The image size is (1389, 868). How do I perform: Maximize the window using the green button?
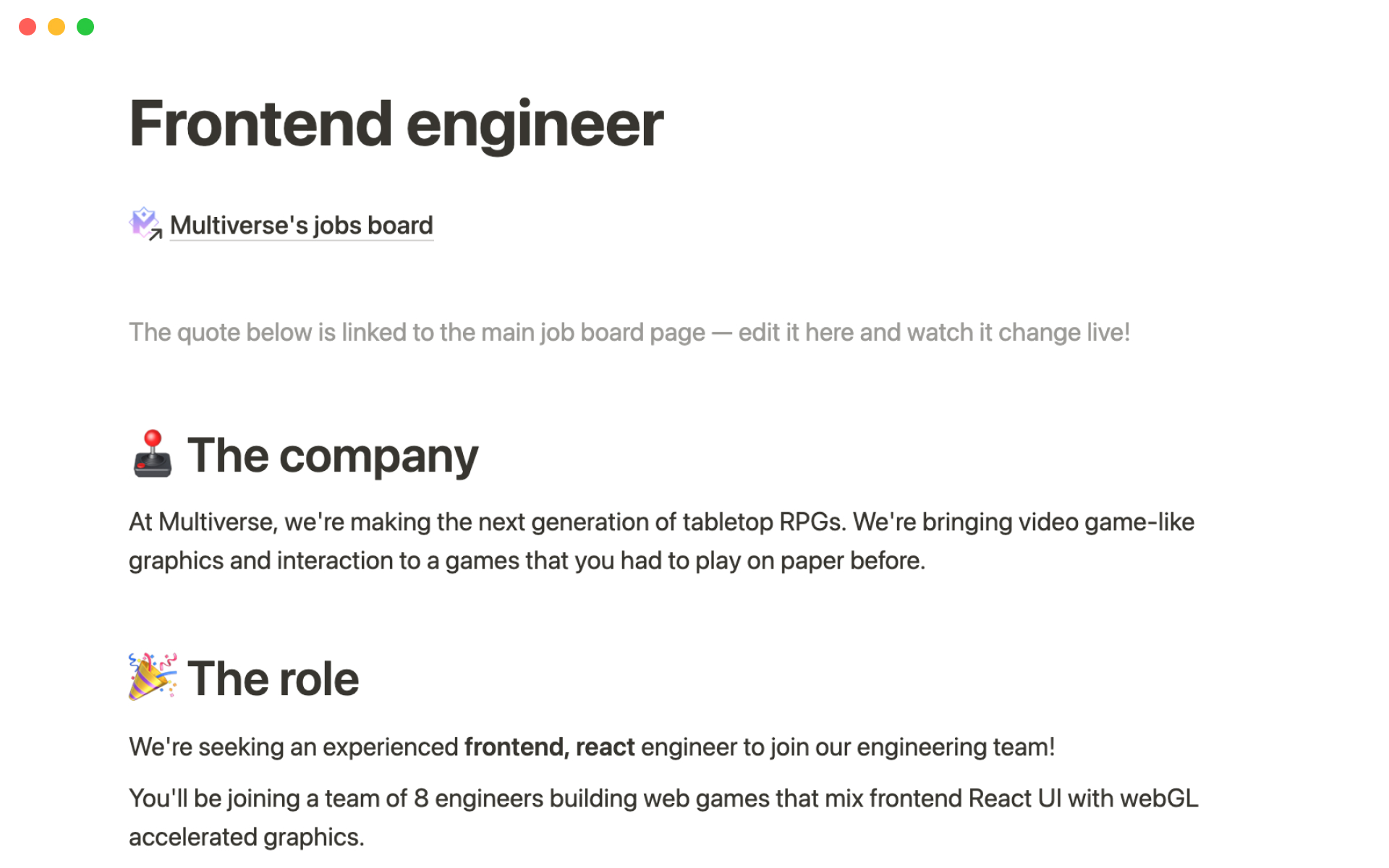85,27
